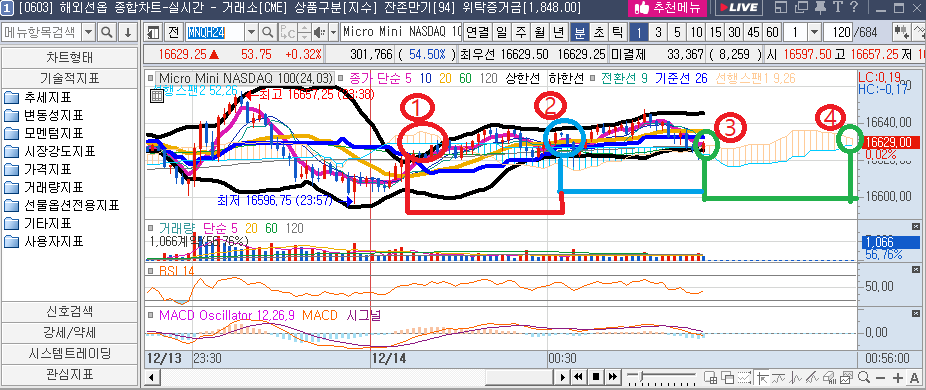Open the 기술적지표 panel tab

point(70,78)
